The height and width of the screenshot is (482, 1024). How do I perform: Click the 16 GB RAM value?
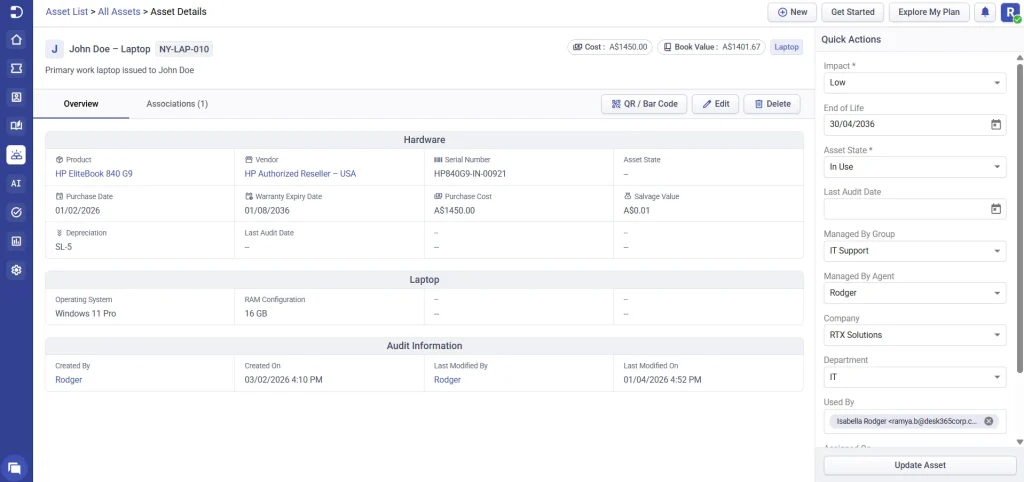256,313
